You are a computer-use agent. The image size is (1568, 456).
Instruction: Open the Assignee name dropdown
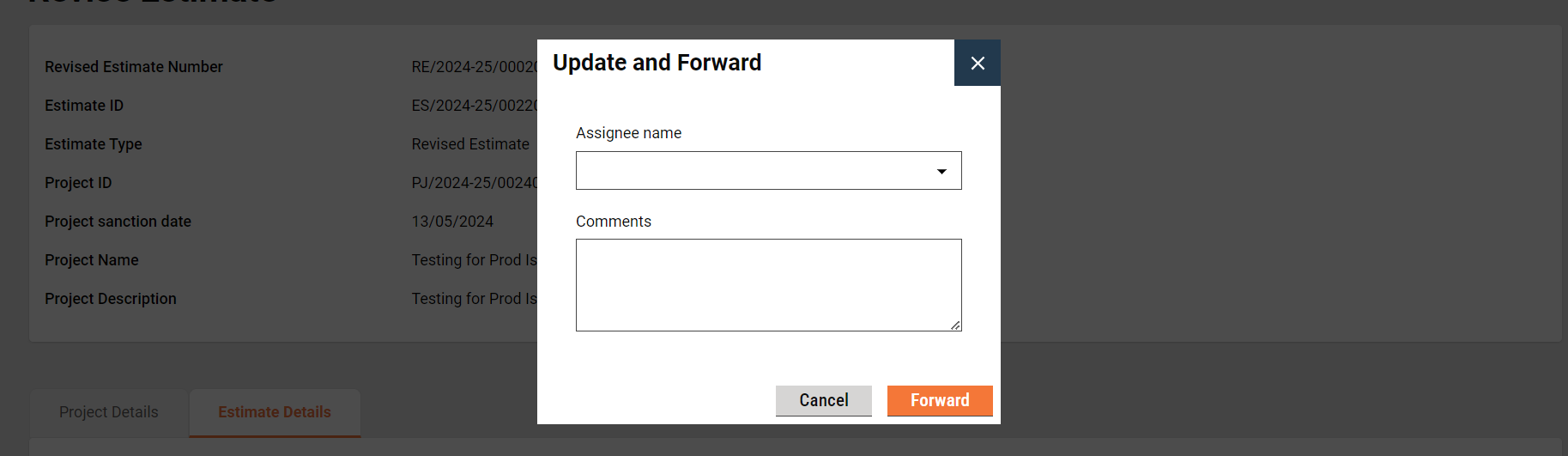(755, 171)
